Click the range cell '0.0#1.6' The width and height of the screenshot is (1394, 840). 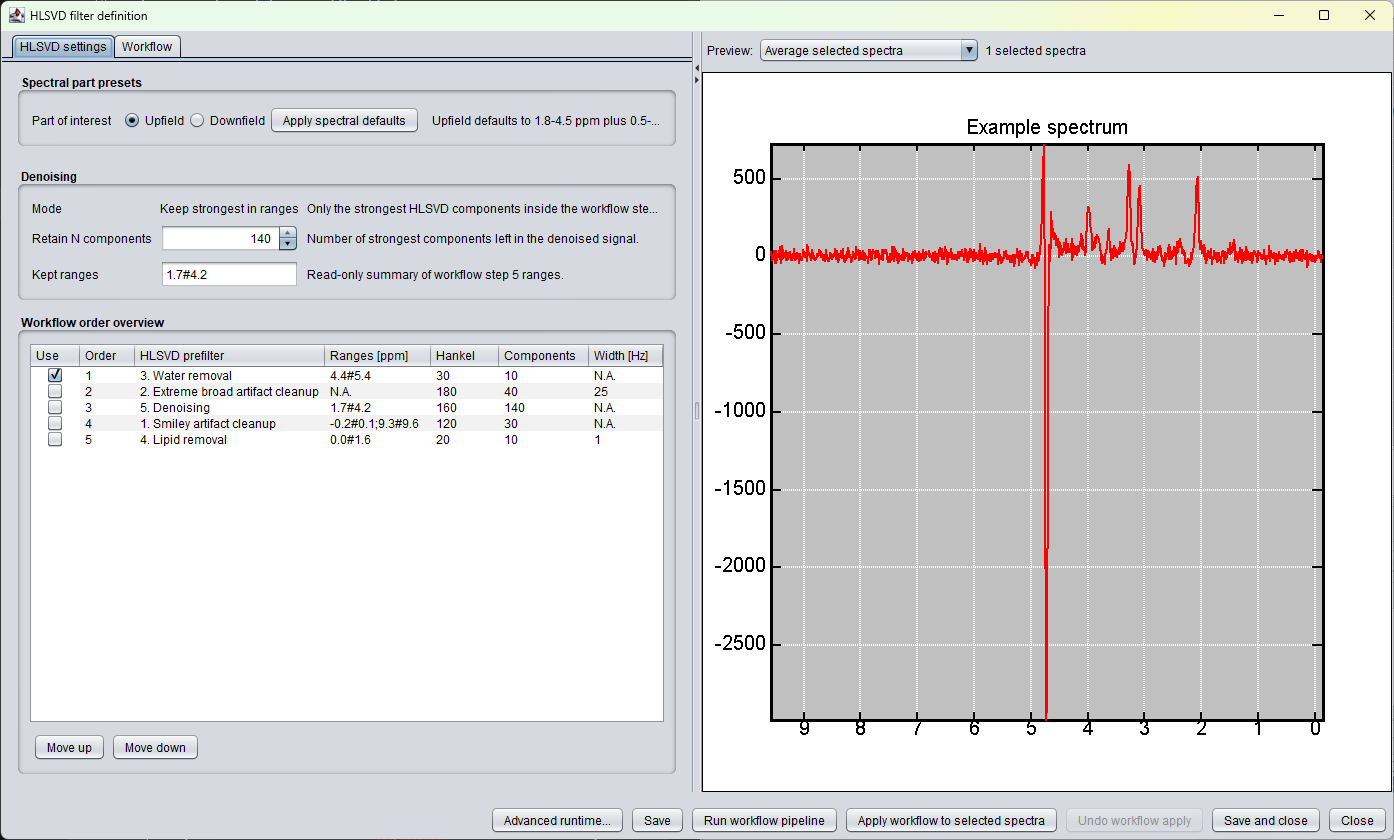pos(377,439)
